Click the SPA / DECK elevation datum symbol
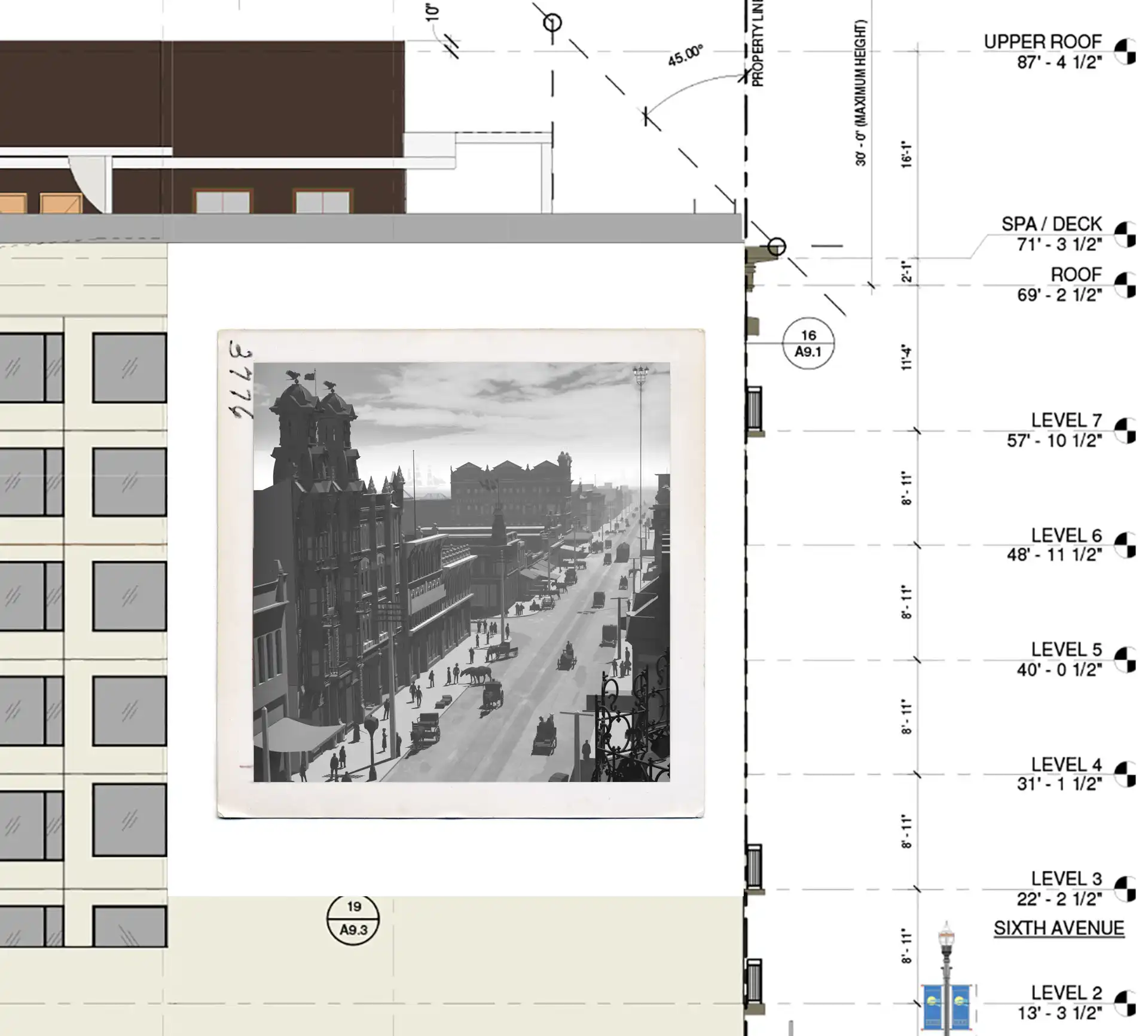 (x=1125, y=234)
